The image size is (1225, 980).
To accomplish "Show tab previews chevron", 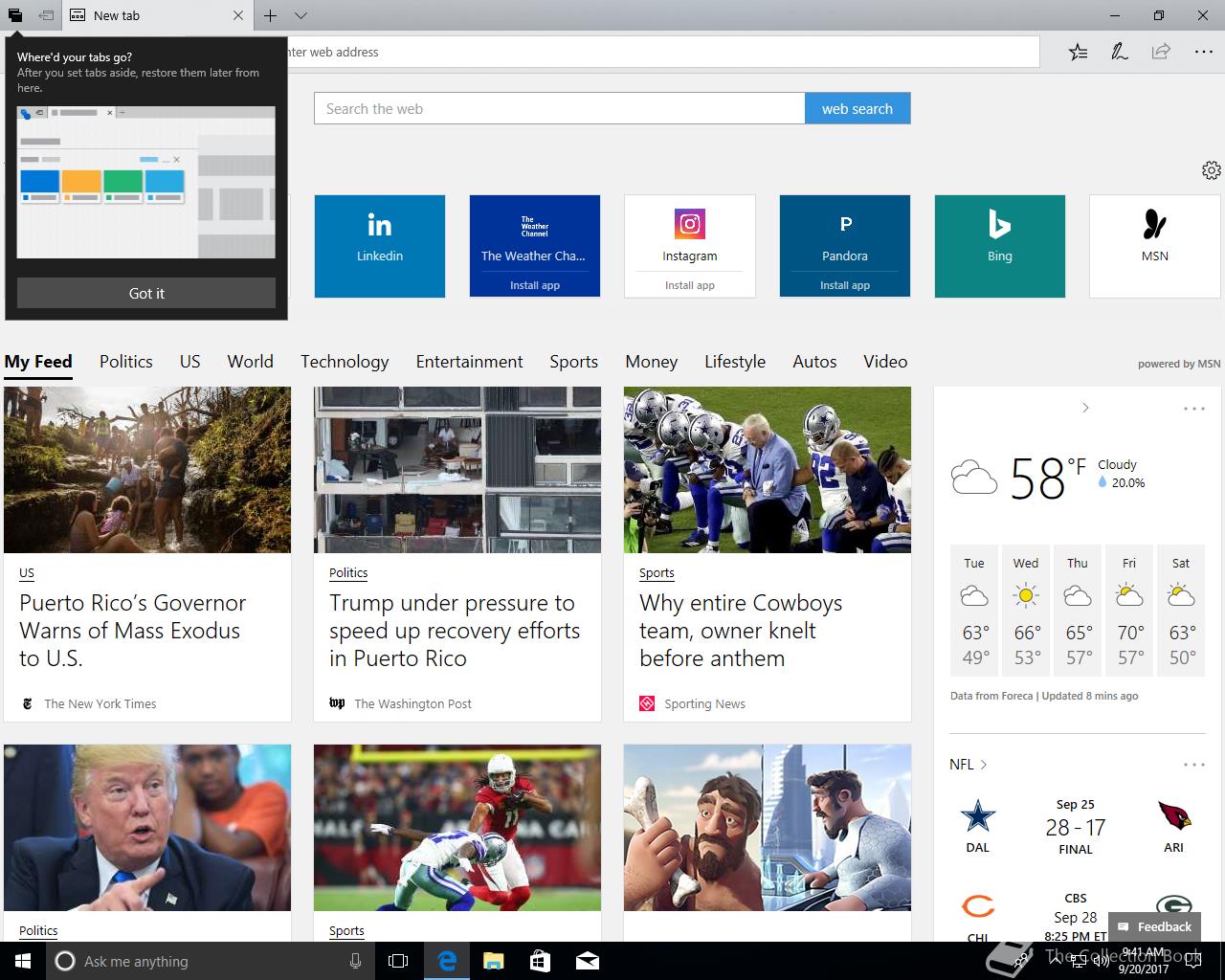I will [x=301, y=15].
